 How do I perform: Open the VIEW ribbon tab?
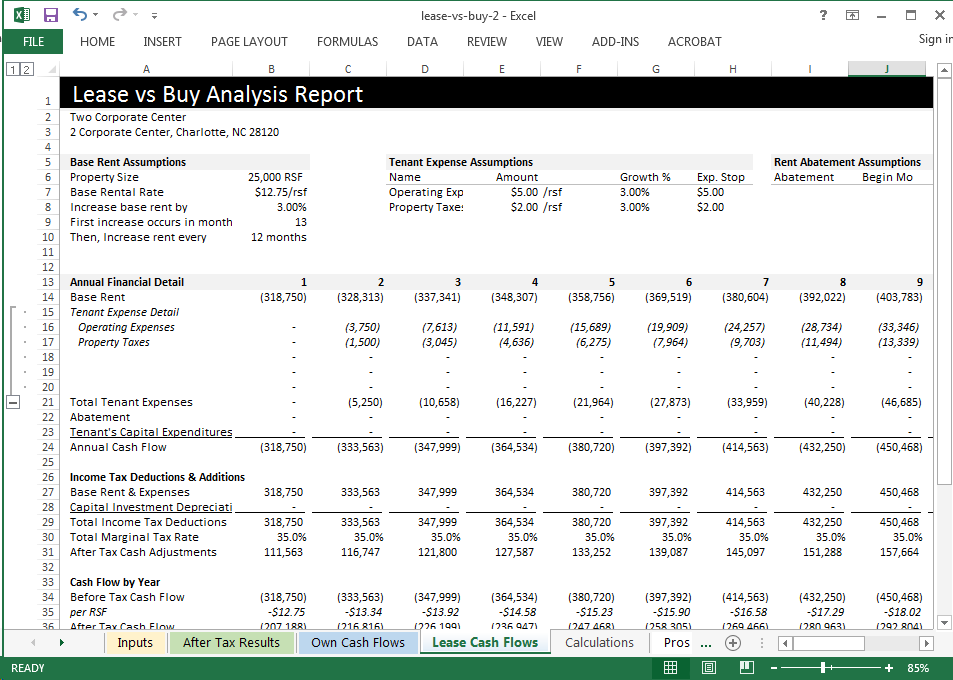pos(549,41)
